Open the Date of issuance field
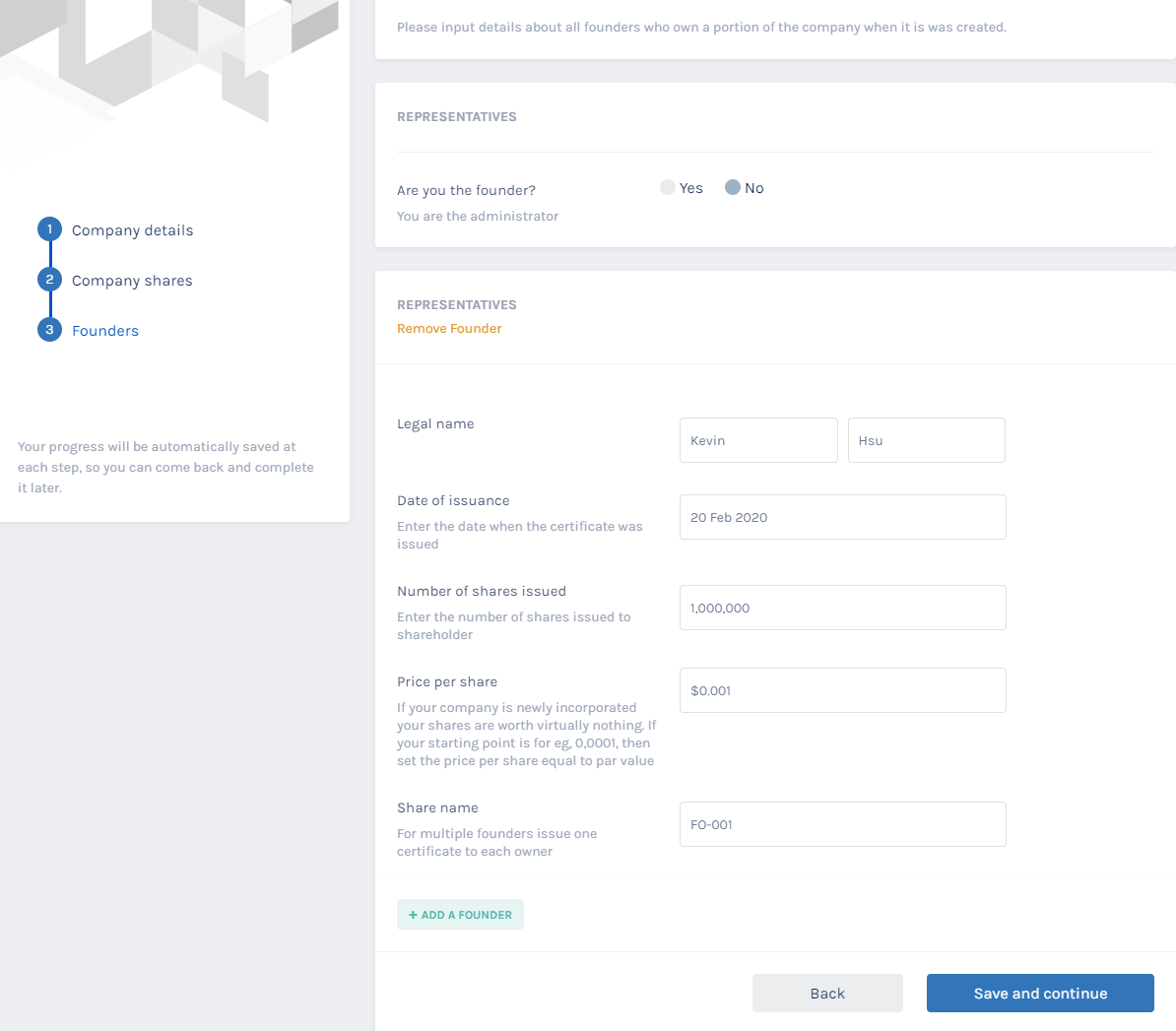 coord(842,517)
